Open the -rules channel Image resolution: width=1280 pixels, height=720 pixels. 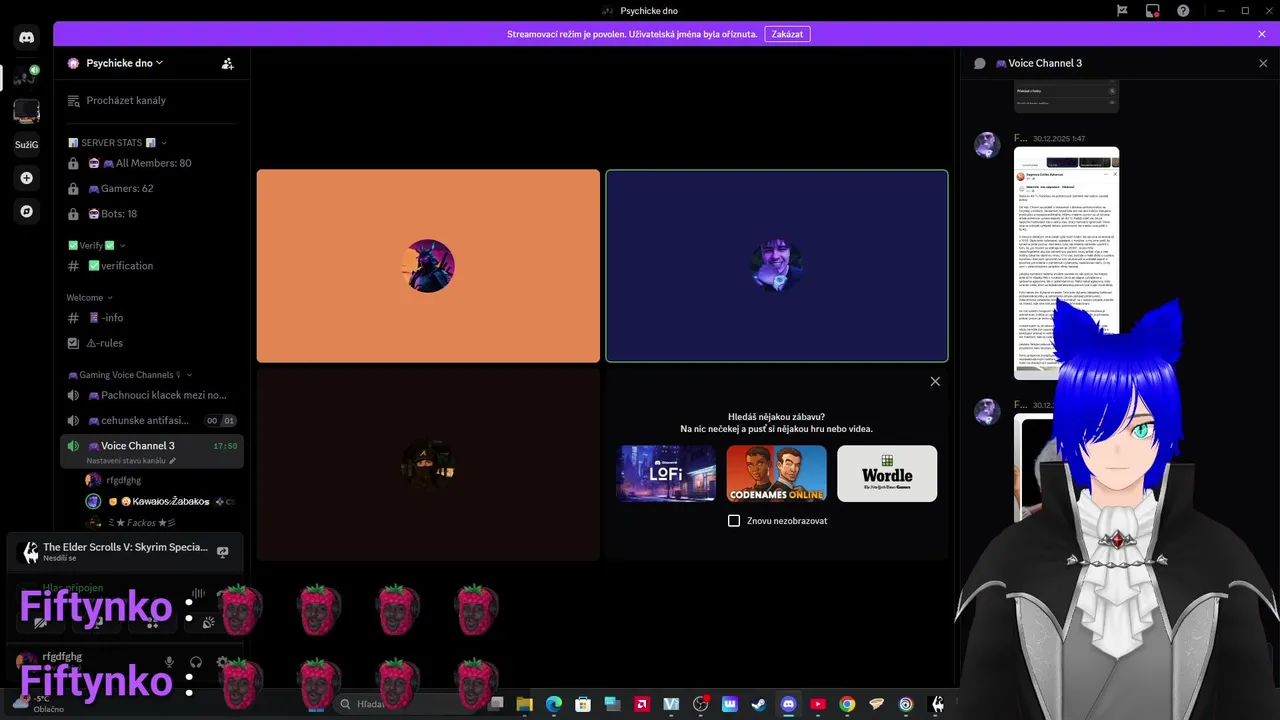[x=150, y=343]
